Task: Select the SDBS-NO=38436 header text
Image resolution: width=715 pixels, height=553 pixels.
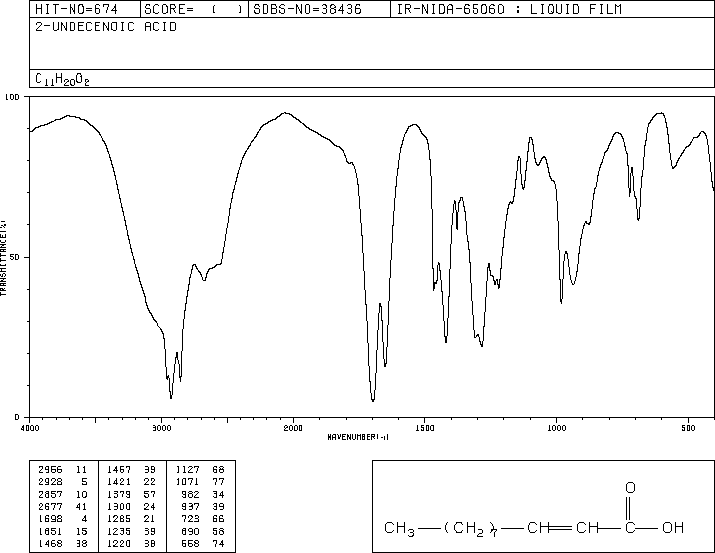Action: coord(307,9)
